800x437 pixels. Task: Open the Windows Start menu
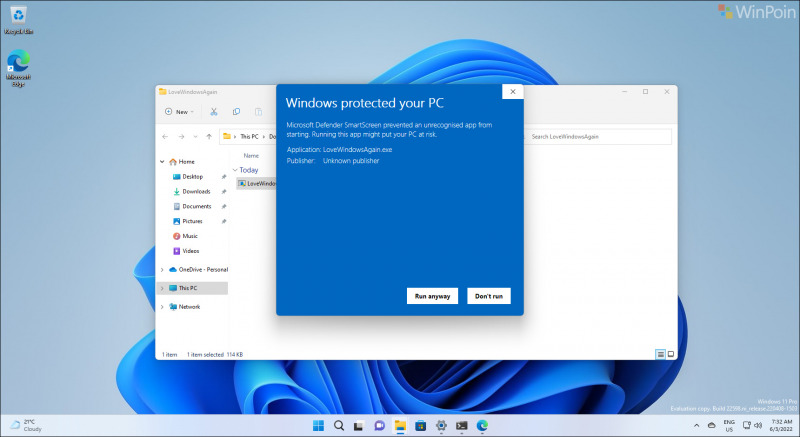tap(318, 425)
